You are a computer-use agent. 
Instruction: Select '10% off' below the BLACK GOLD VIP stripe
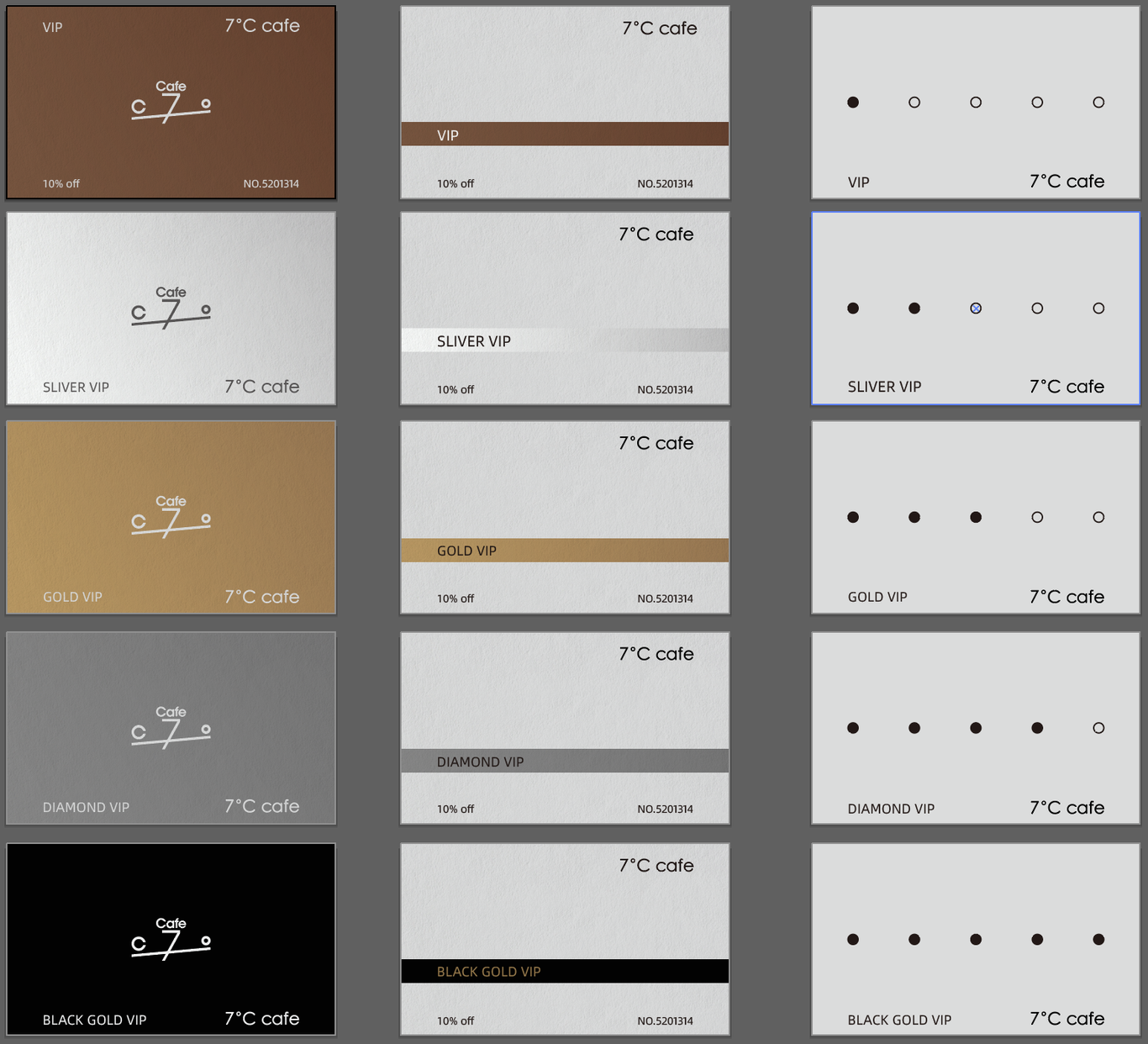[x=456, y=1021]
